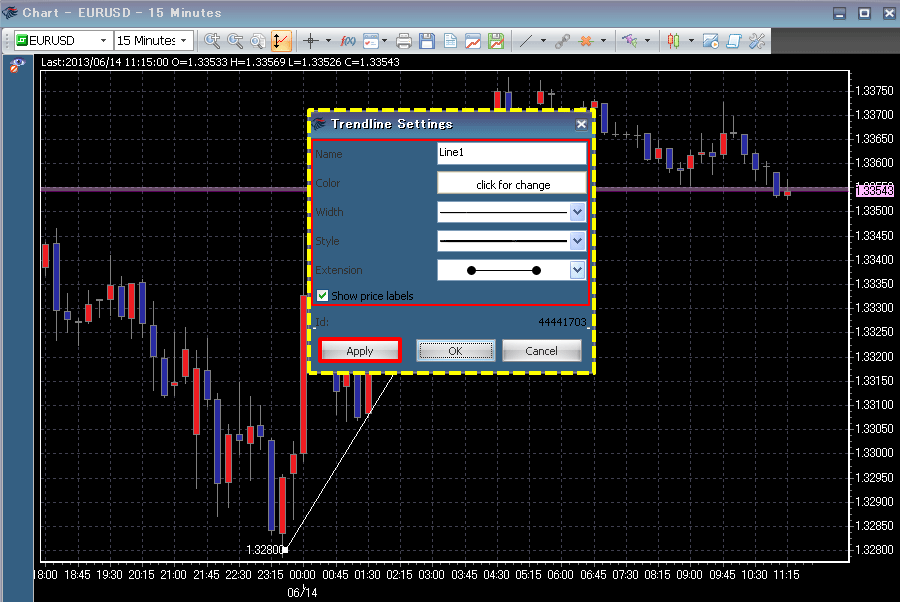Select the crosshair cursor tool
The width and height of the screenshot is (900, 602).
pos(311,41)
